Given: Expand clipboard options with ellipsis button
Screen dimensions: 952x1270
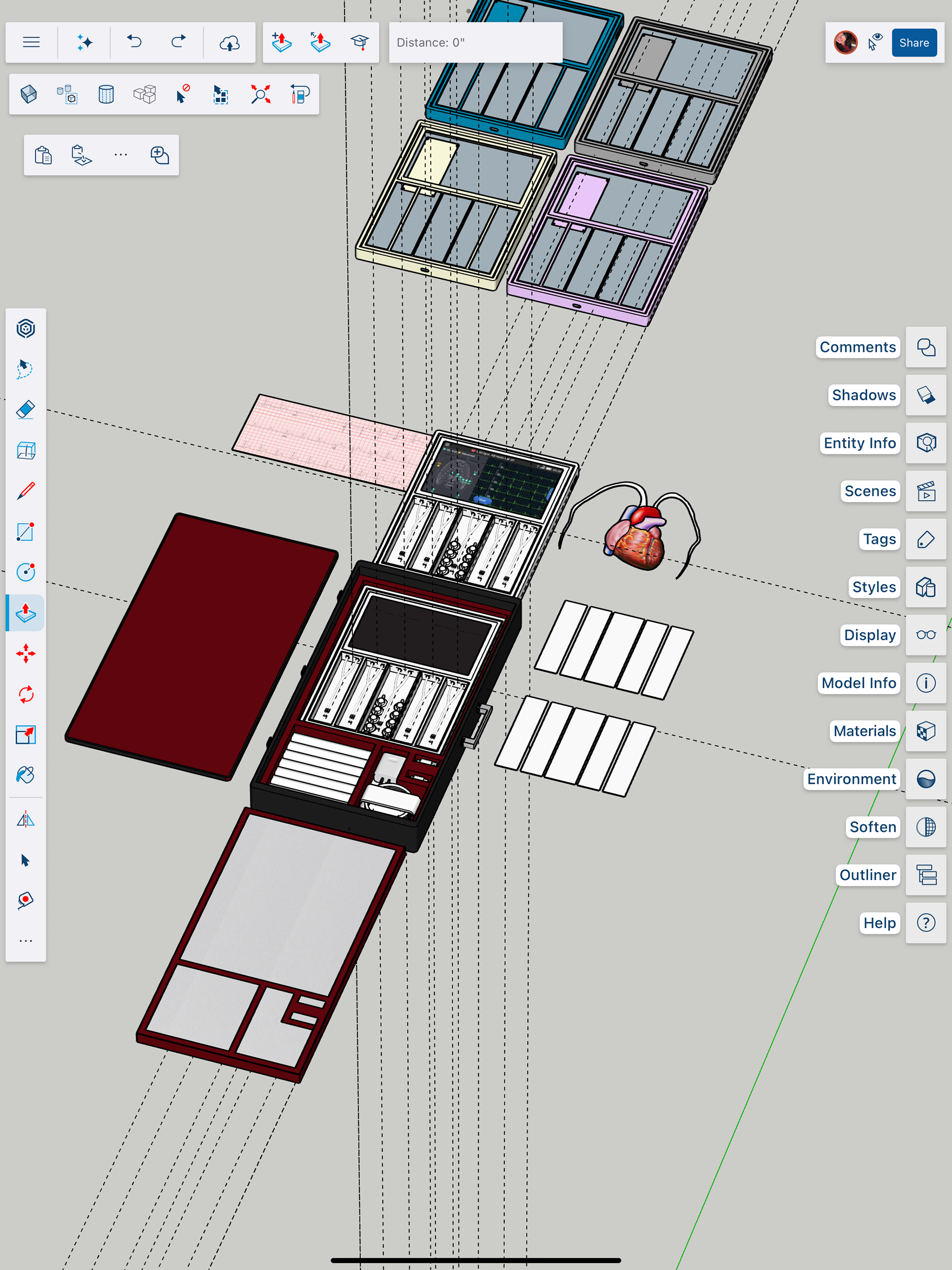Looking at the screenshot, I should [x=120, y=155].
